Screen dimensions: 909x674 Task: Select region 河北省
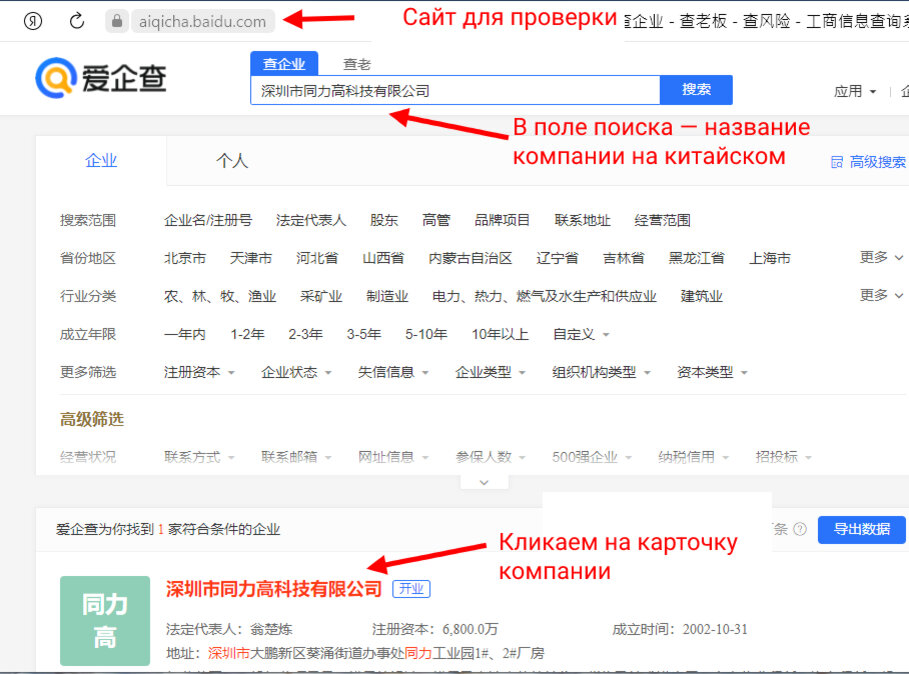(317, 258)
